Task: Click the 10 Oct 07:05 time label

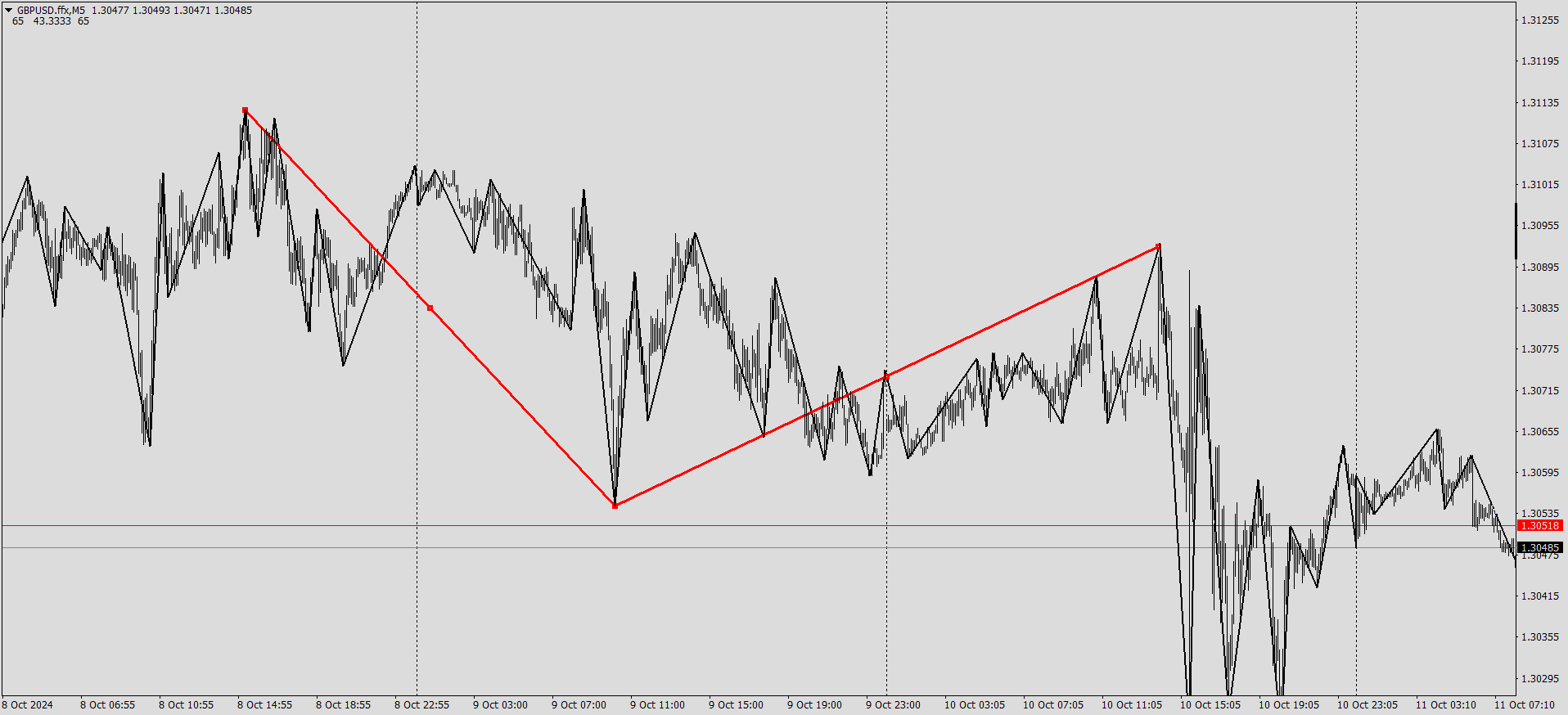Action: click(x=1053, y=704)
